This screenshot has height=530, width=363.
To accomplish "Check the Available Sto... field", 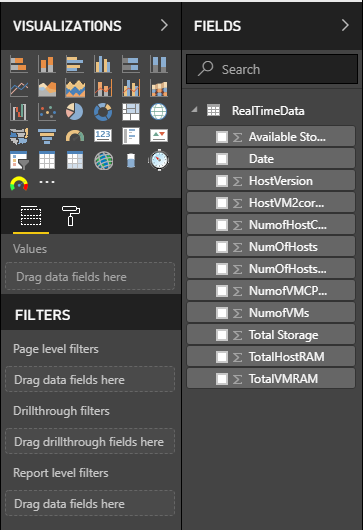I will pyautogui.click(x=222, y=137).
